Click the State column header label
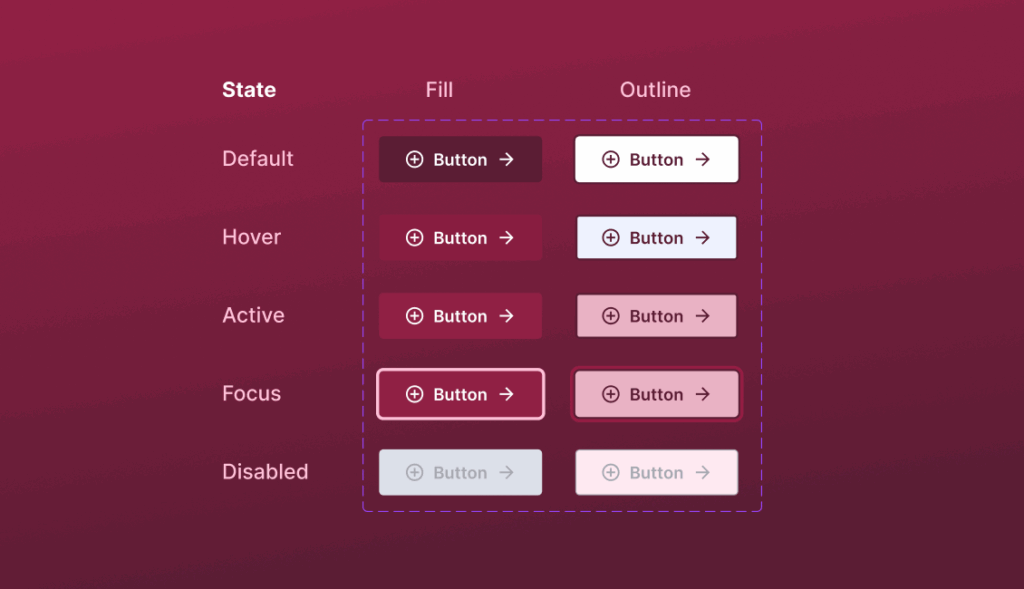This screenshot has height=589, width=1024. (x=248, y=89)
